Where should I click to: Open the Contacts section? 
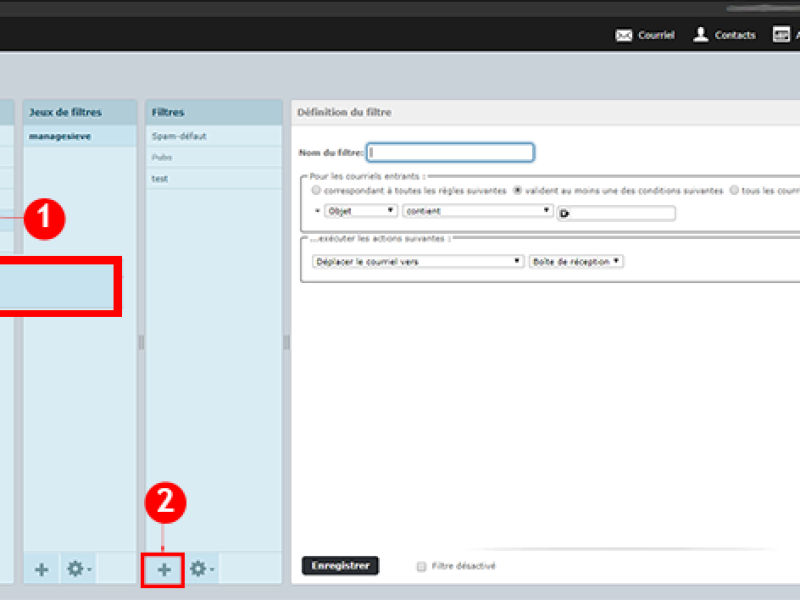(724, 35)
